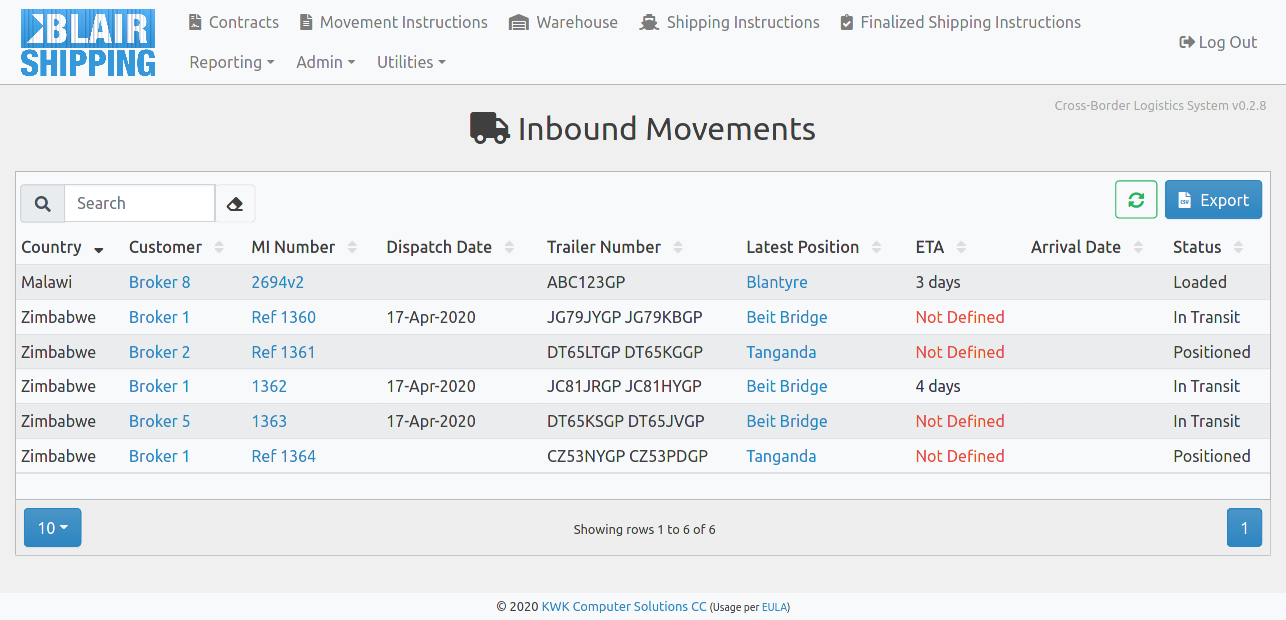
Task: Sort by the MI Number column arrows
Action: 353,247
